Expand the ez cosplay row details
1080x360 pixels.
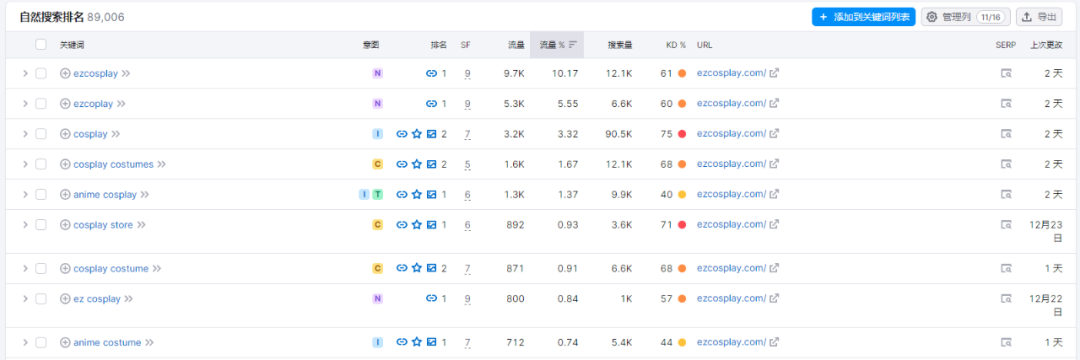pyautogui.click(x=25, y=299)
